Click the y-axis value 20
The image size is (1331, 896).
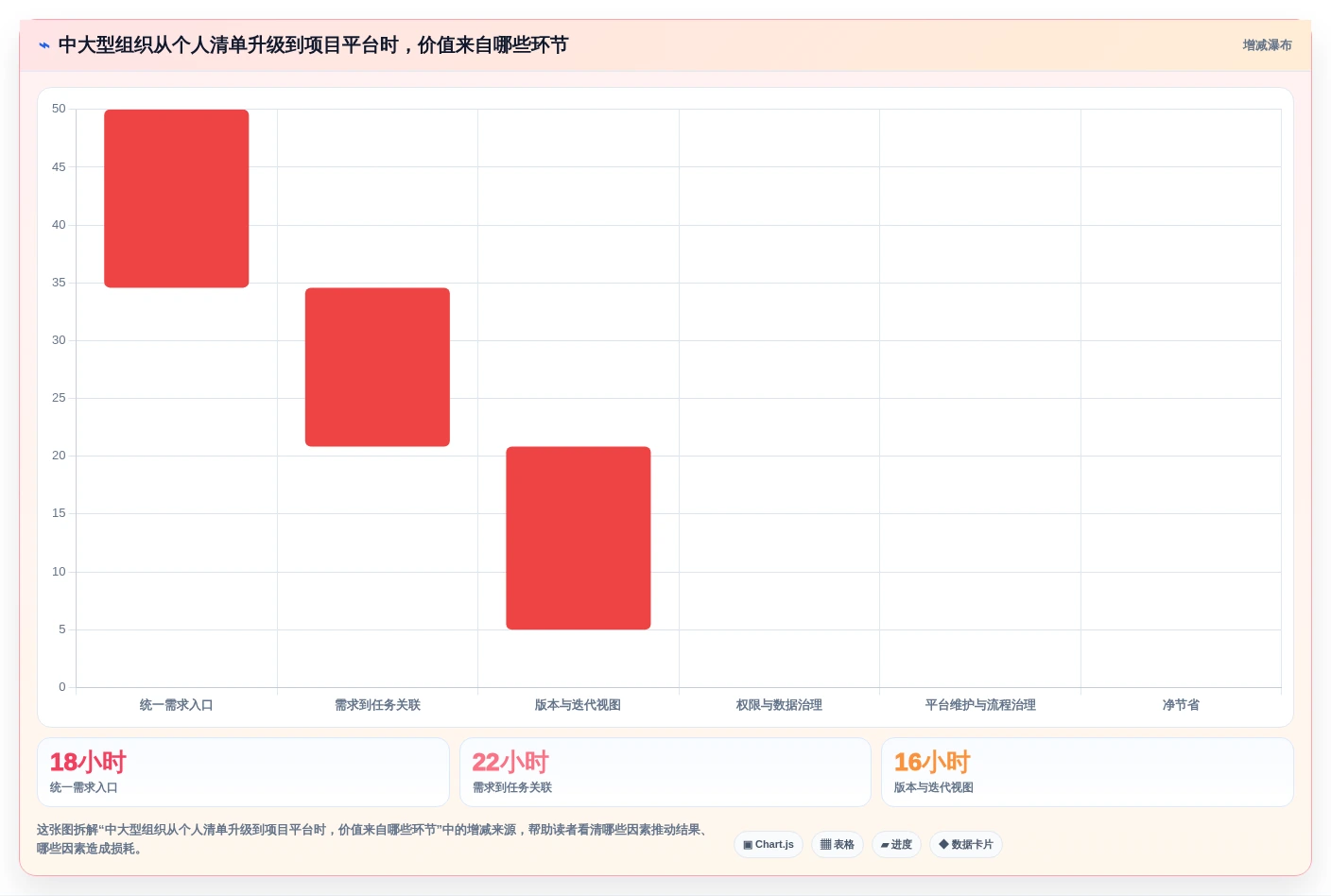point(59,456)
